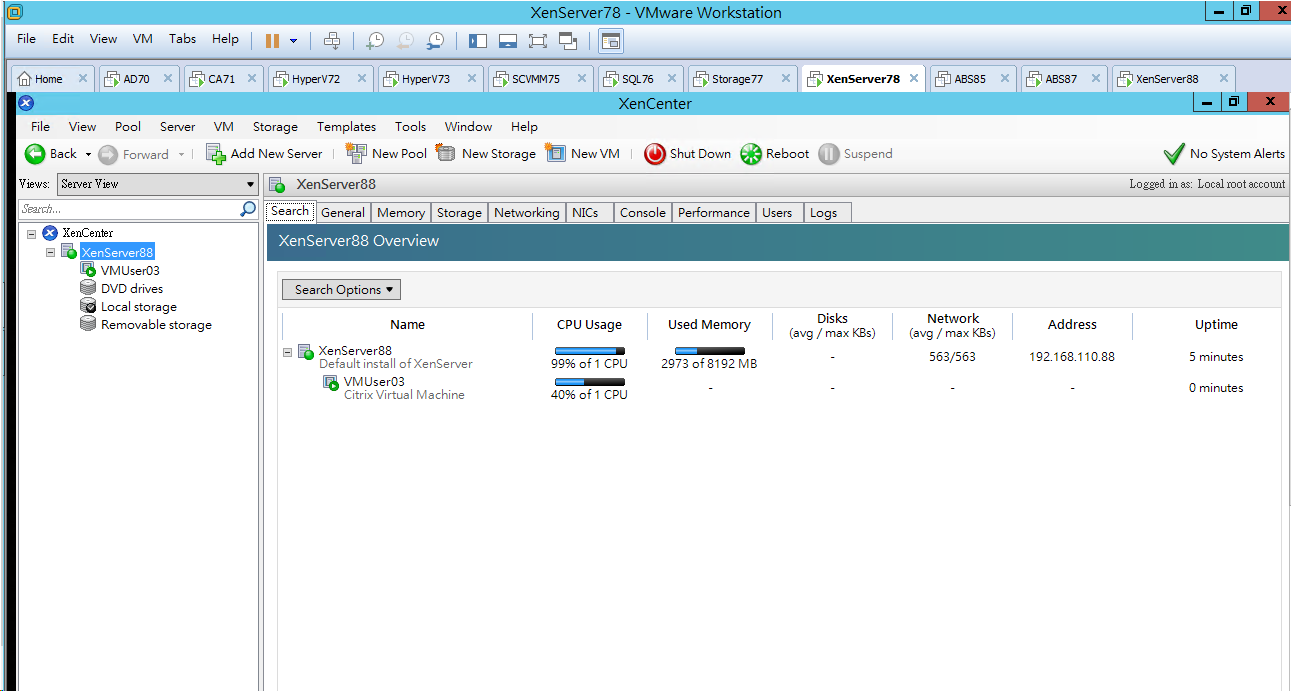Click the magnifier search icon
This screenshot has width=1291, height=691.
click(x=248, y=209)
